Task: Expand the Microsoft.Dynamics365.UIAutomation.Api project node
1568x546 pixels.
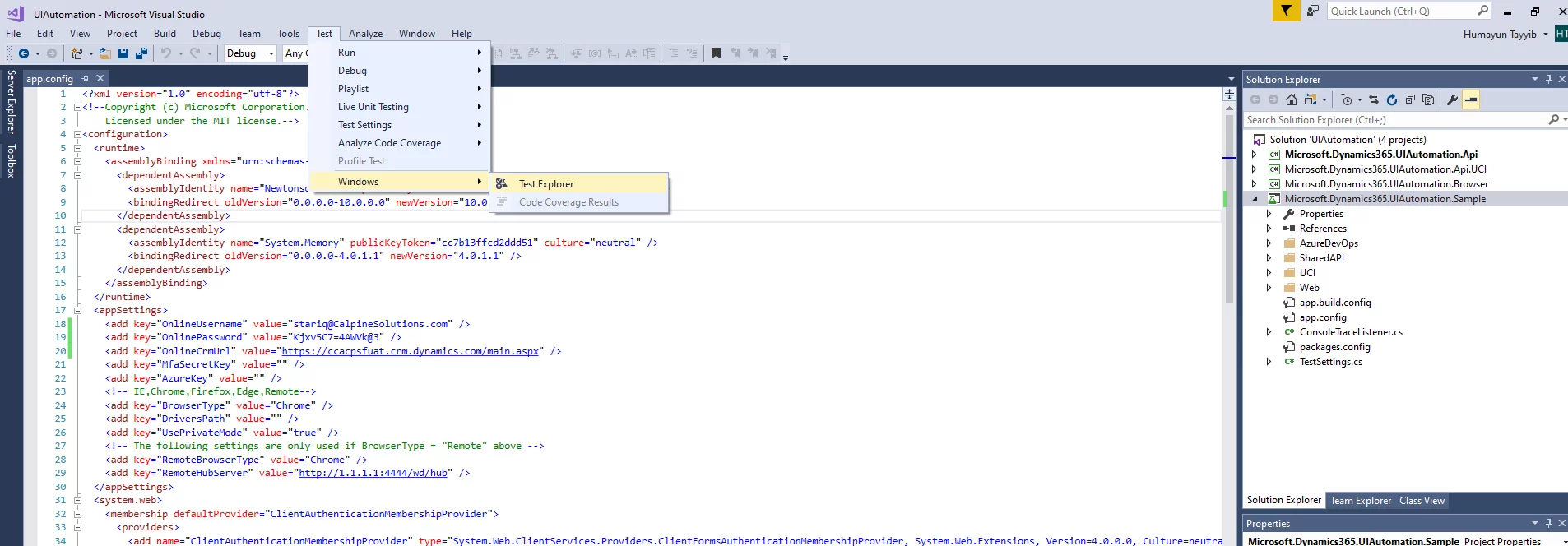Action: click(1255, 155)
